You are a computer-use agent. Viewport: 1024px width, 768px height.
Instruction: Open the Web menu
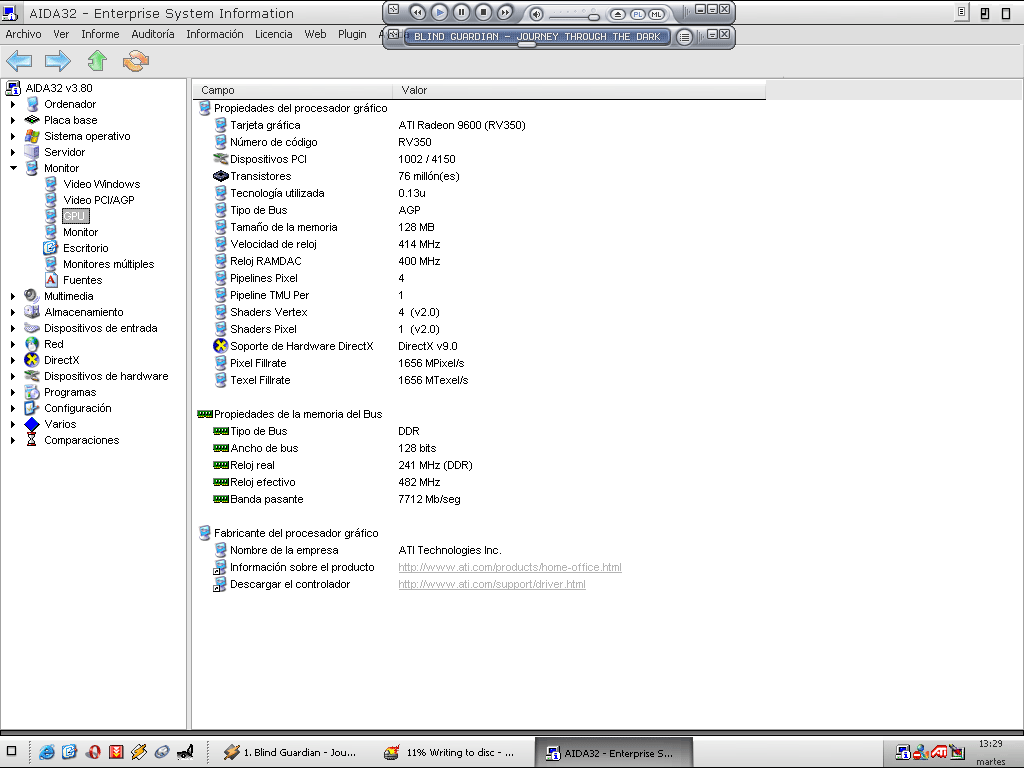315,34
